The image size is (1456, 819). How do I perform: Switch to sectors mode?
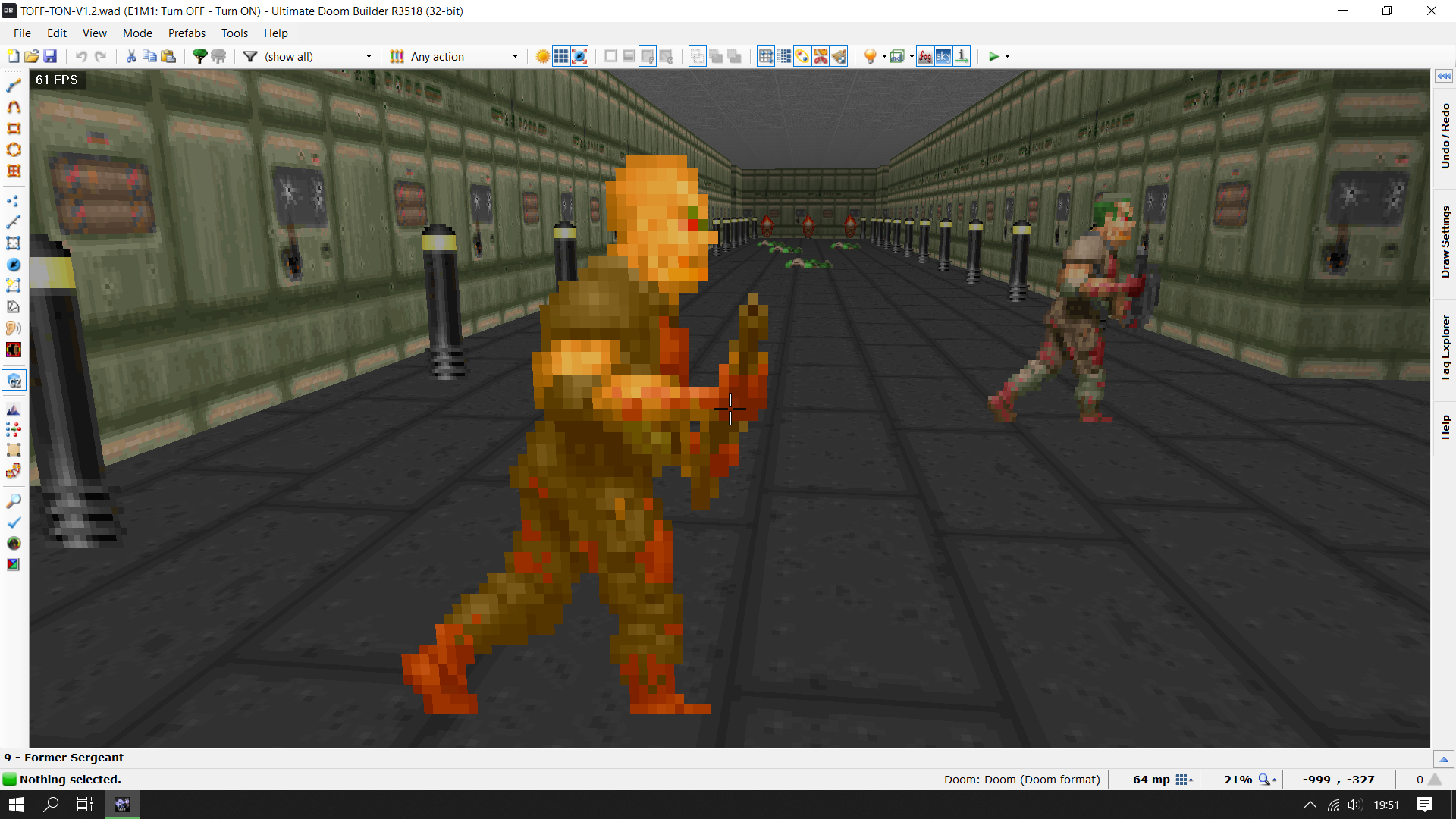tap(14, 243)
